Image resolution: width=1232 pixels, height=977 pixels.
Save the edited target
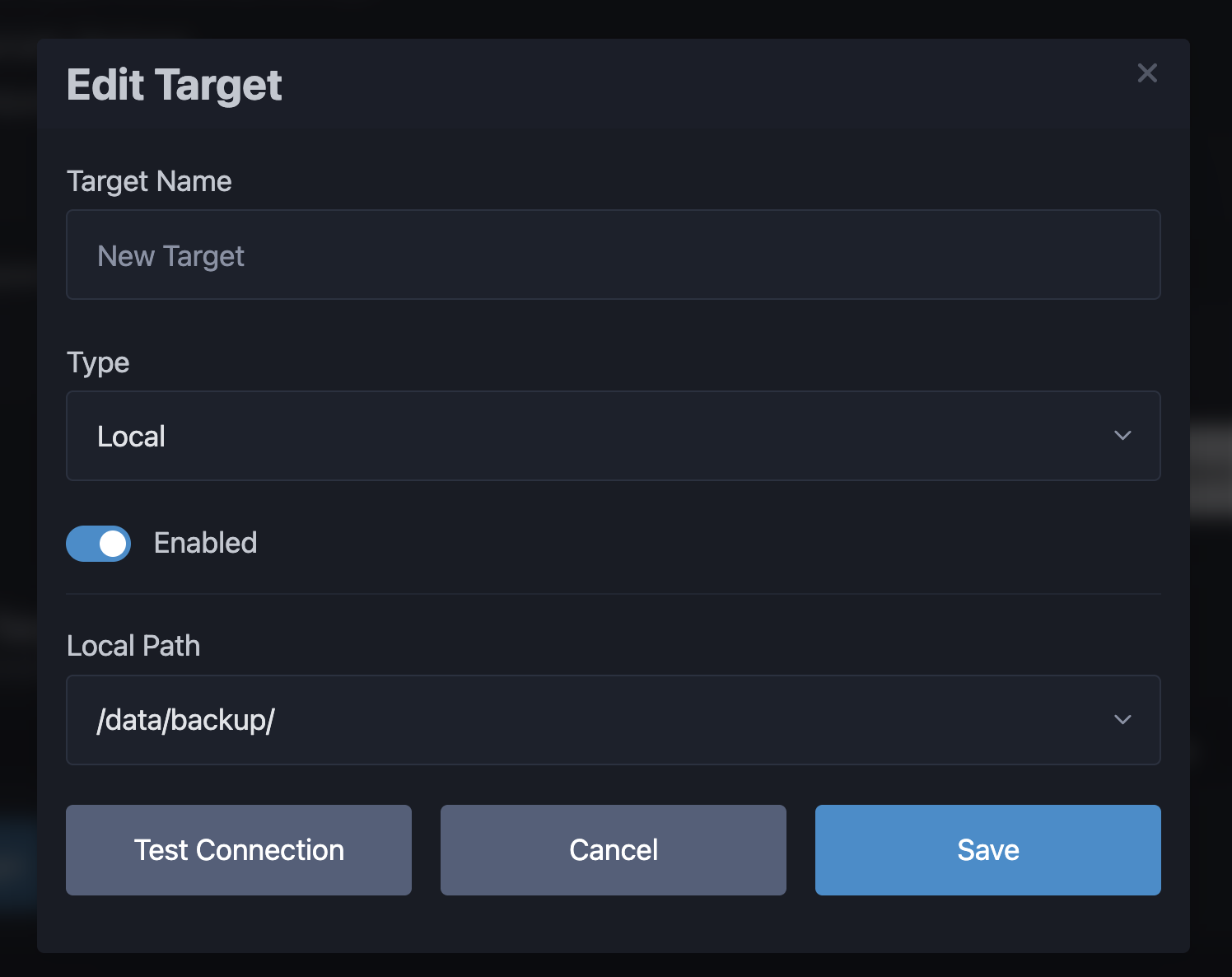[987, 850]
